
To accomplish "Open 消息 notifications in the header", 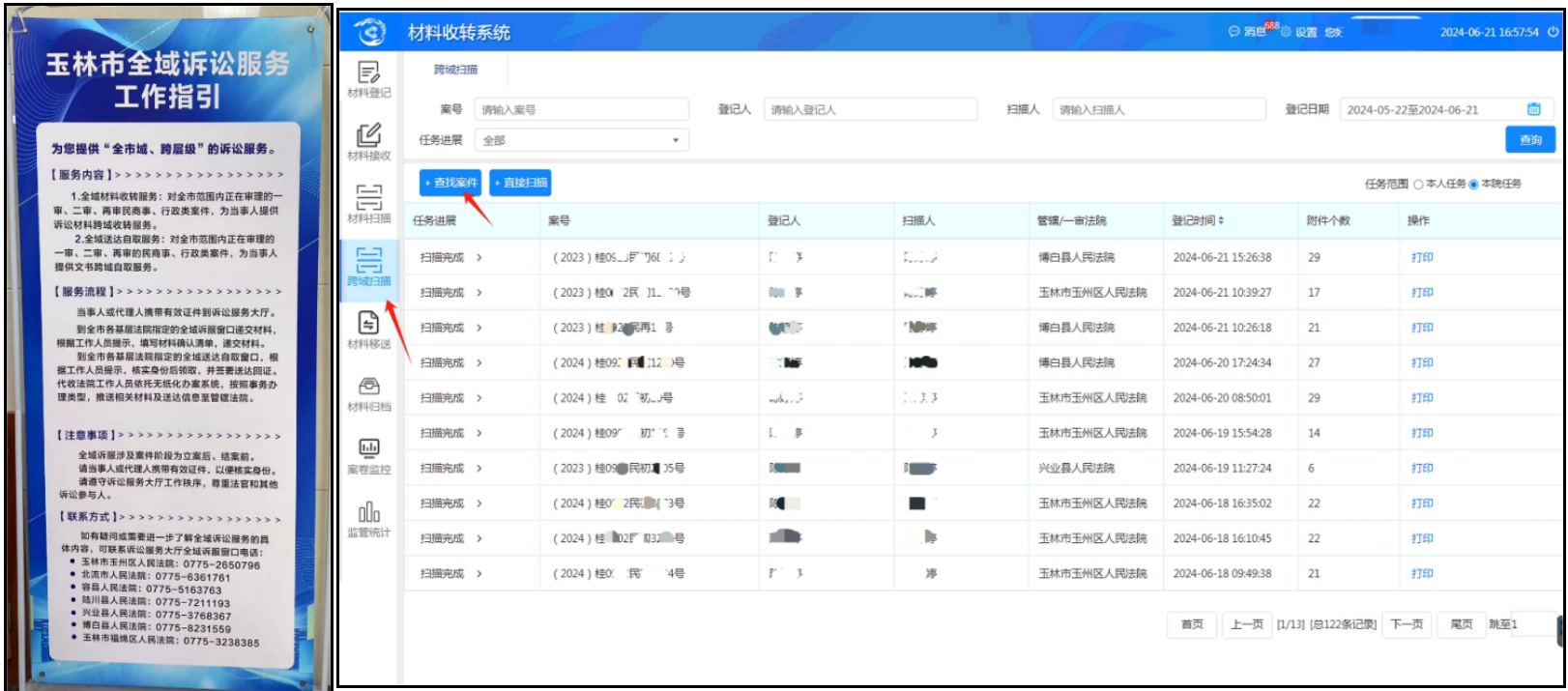I will point(1248,32).
